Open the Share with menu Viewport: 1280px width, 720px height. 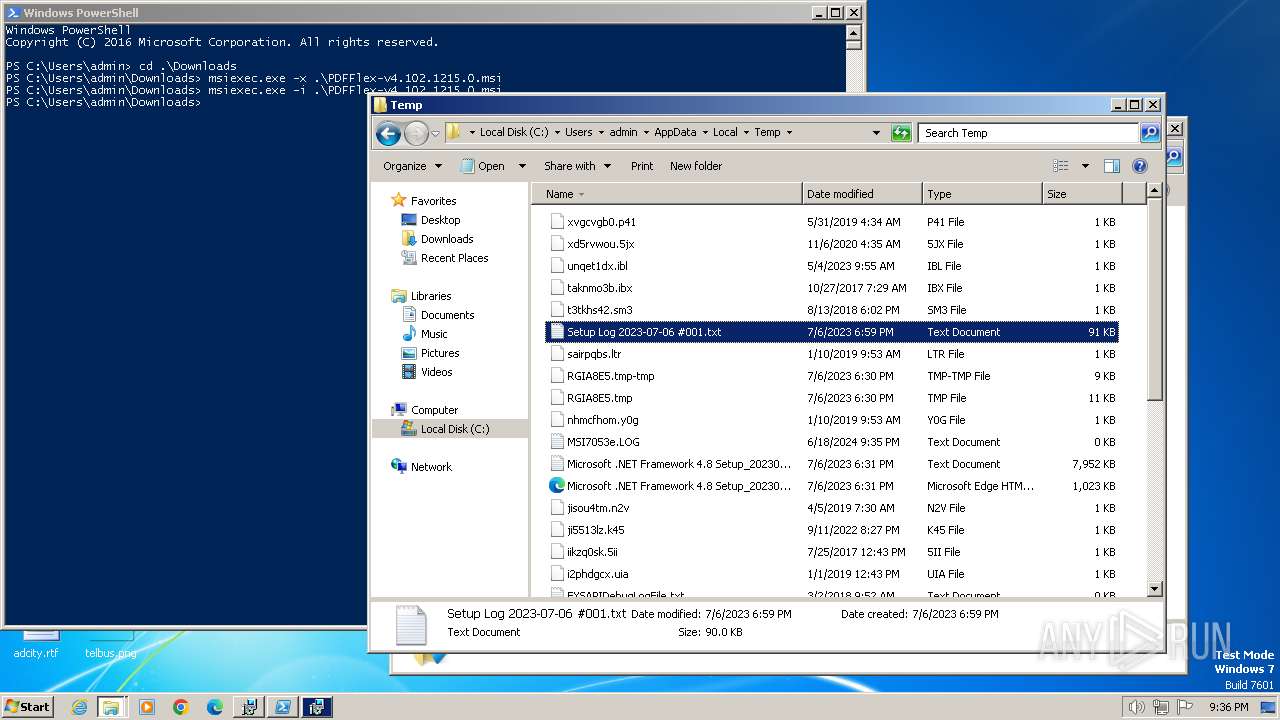[x=576, y=166]
